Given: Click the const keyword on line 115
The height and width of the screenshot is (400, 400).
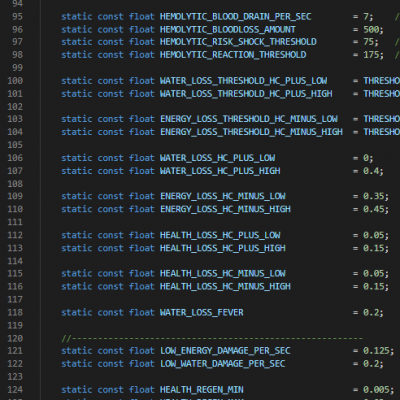Looking at the screenshot, I should tap(110, 274).
